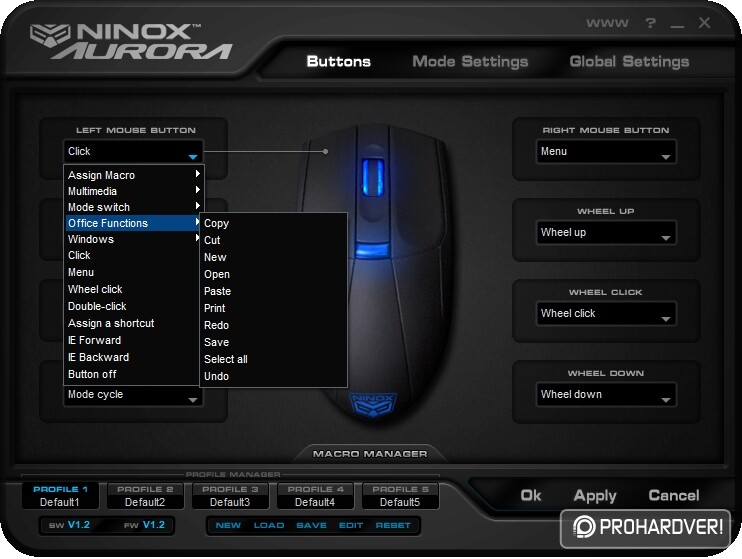Close the Ninox Aurora window
The height and width of the screenshot is (559, 742).
[x=704, y=23]
